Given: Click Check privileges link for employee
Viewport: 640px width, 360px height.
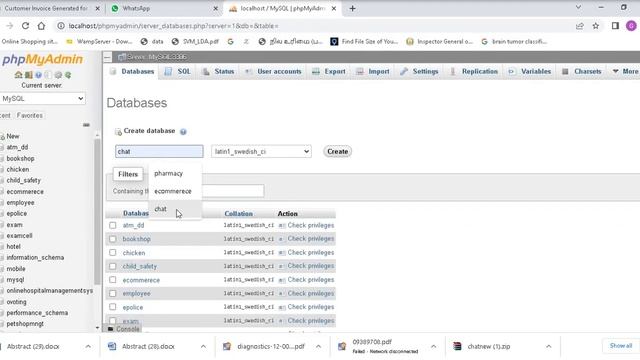Looking at the screenshot, I should [x=311, y=293].
